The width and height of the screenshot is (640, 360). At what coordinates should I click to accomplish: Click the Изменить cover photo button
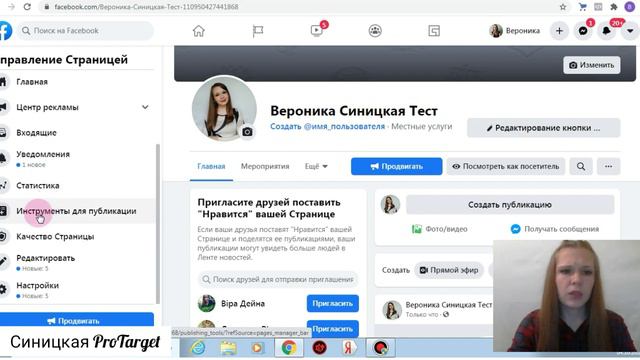[592, 65]
